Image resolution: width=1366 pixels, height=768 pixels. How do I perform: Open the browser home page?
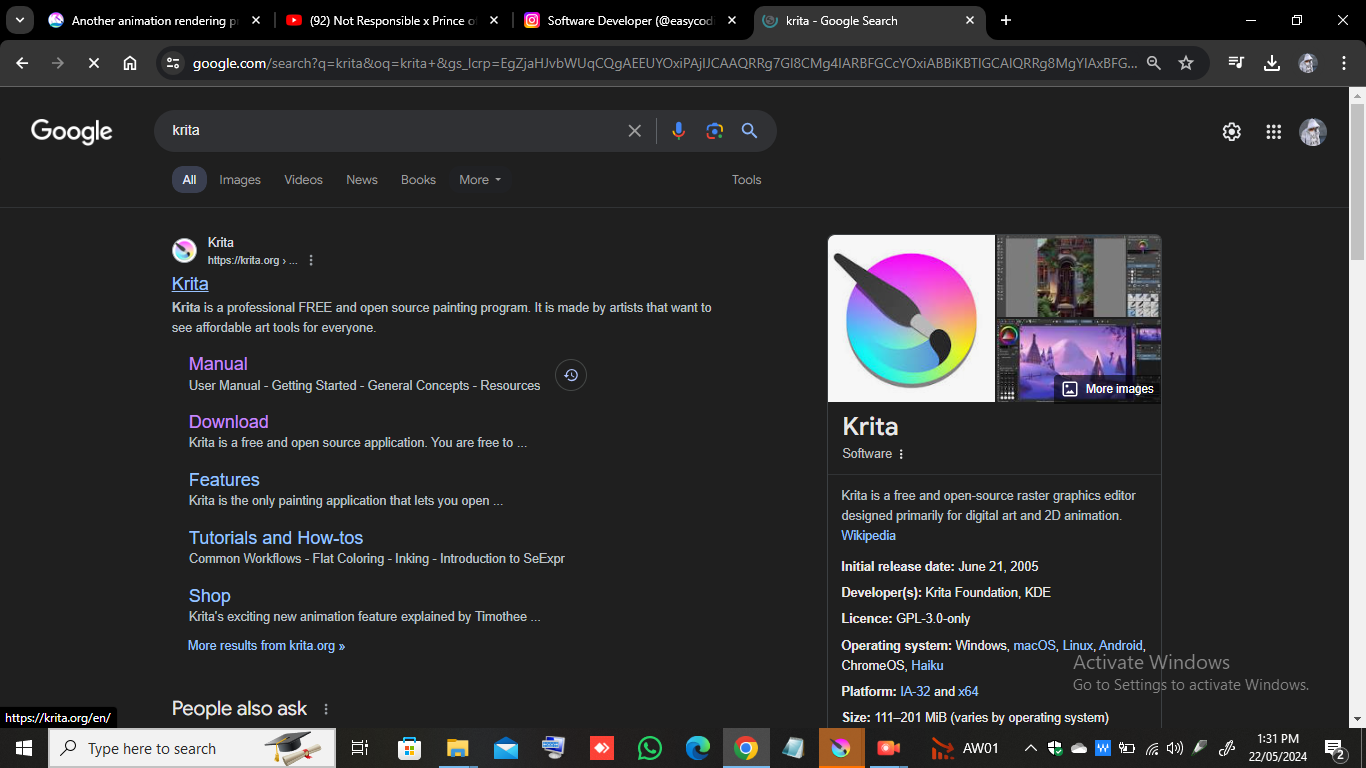point(130,63)
